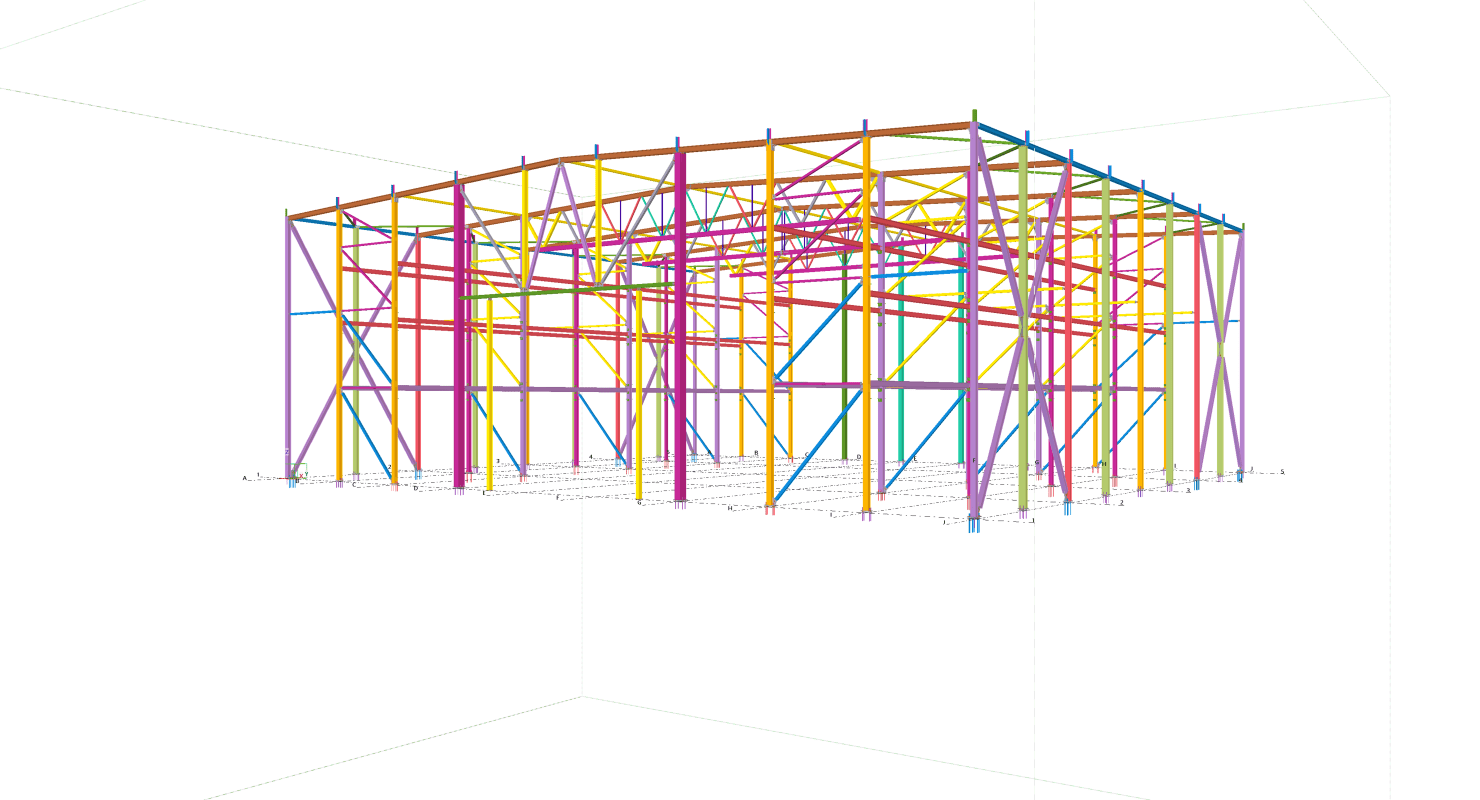Click the XYZ coordinate axis icon at origin
This screenshot has height=800, width=1480.
[x=296, y=472]
